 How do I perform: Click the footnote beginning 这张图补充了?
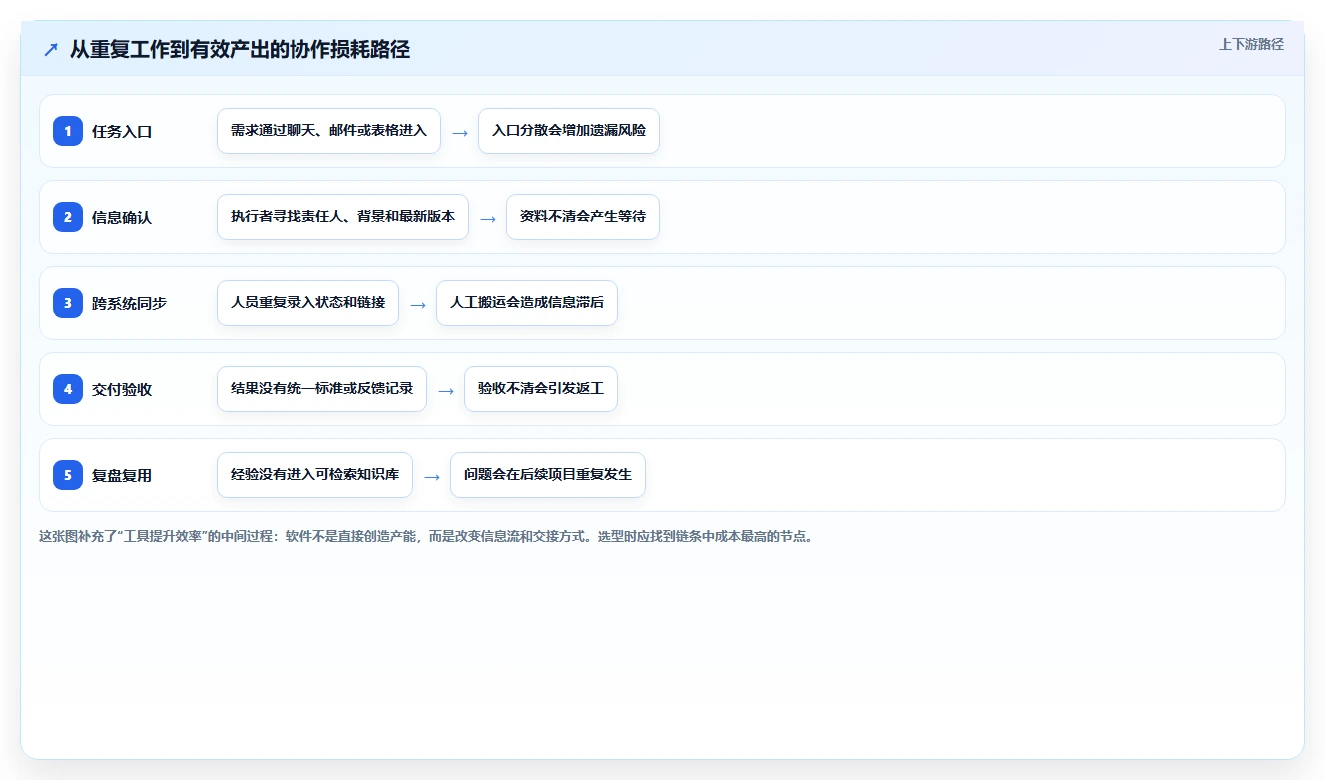tap(428, 536)
